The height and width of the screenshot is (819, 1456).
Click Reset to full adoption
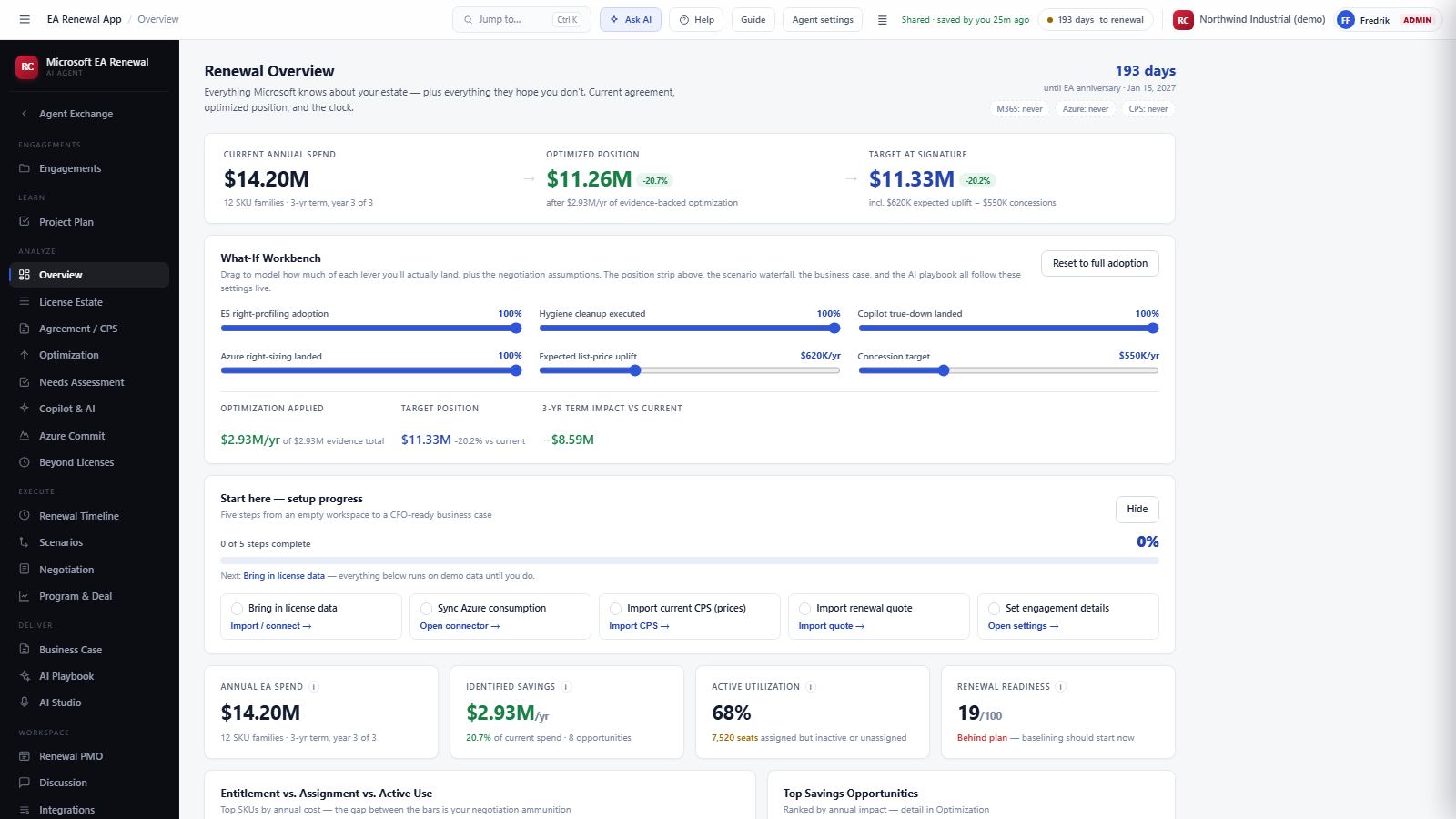point(1099,263)
